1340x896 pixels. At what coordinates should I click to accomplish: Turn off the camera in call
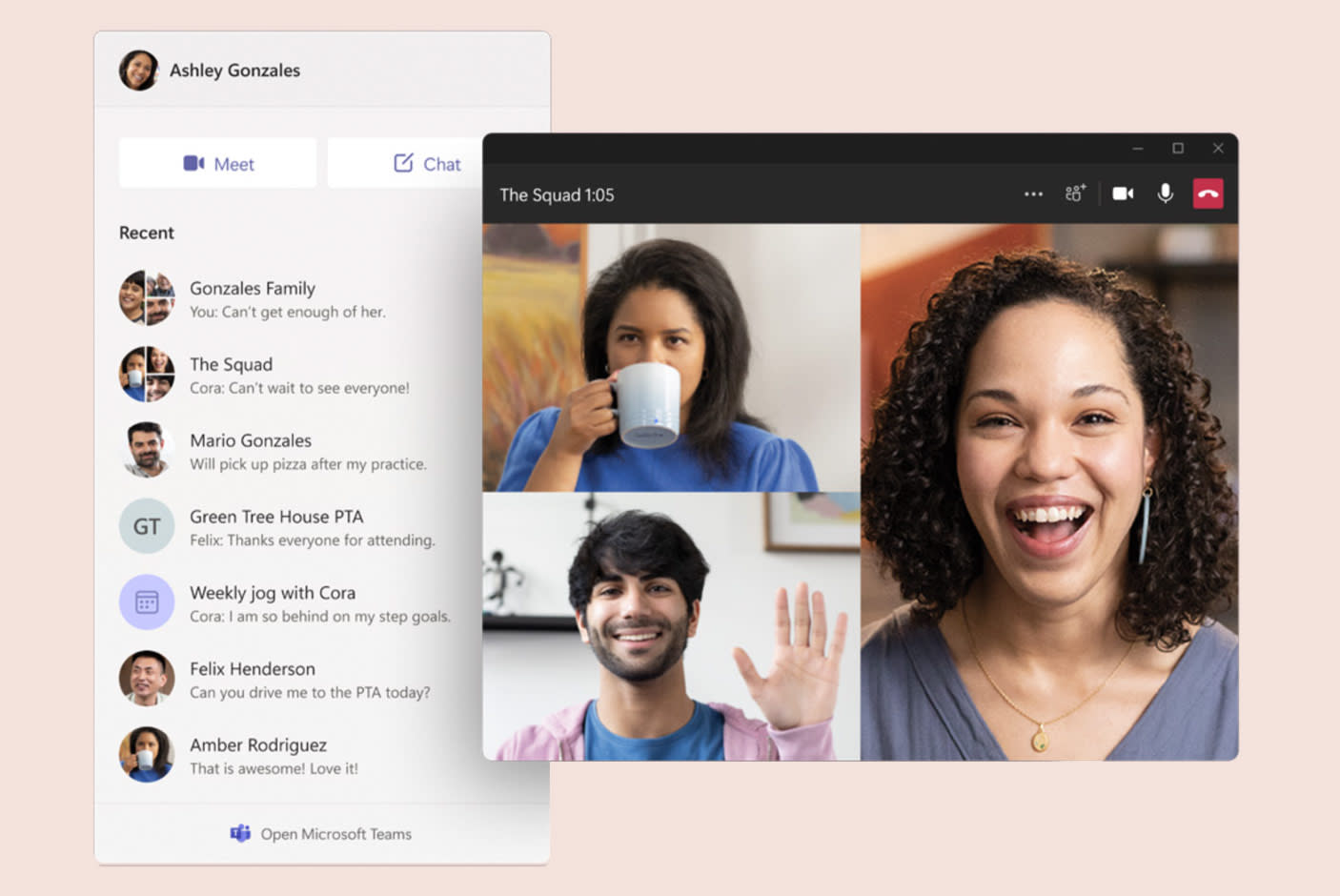(1123, 194)
